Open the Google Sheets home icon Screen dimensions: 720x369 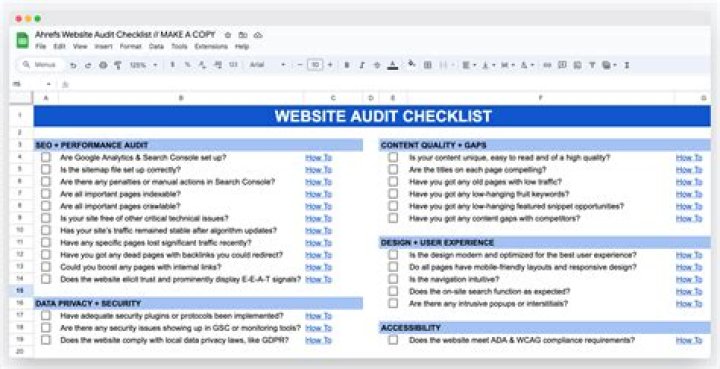(22, 40)
